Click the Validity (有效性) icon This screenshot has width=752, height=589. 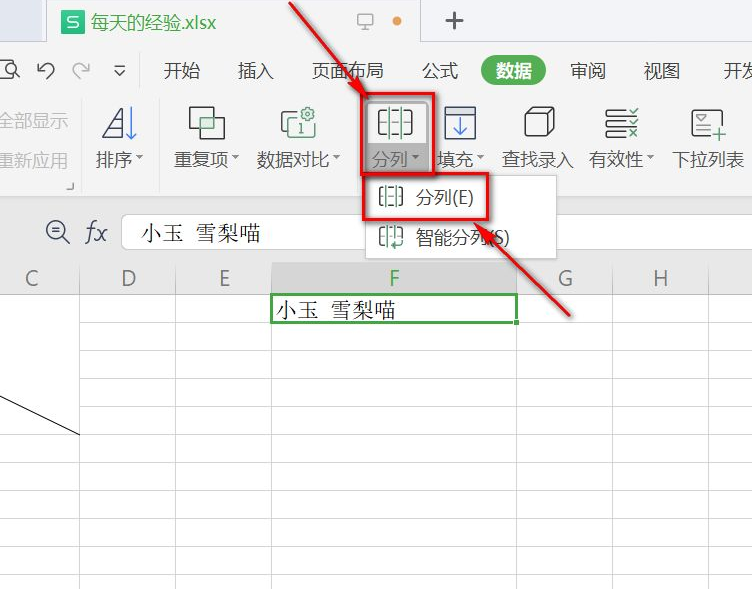click(x=621, y=124)
